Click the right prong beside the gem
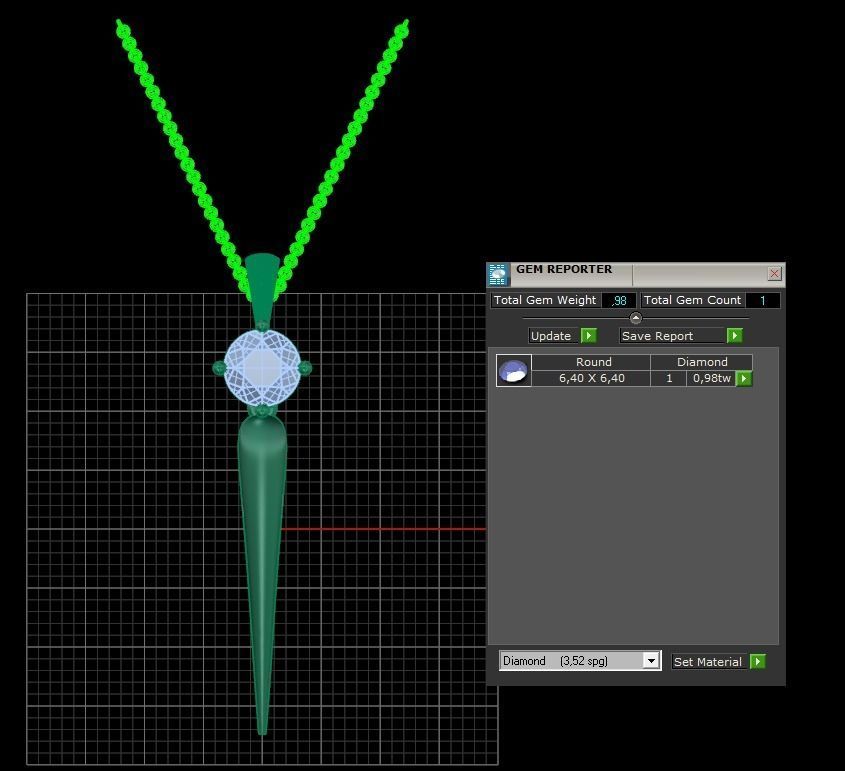Screen dimensions: 845x771 (x=305, y=369)
